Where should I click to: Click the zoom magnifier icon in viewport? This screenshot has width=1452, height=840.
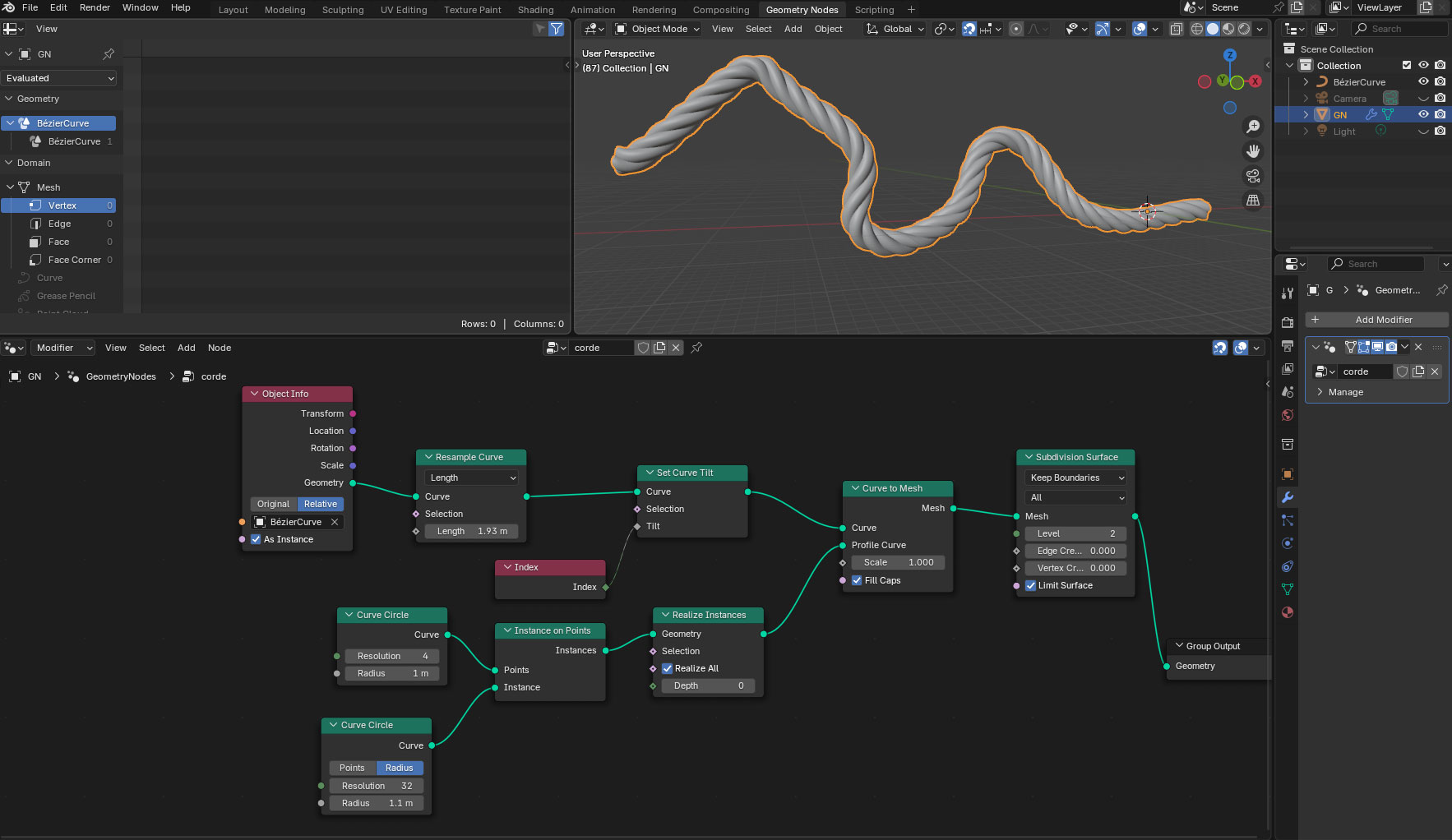click(x=1253, y=127)
